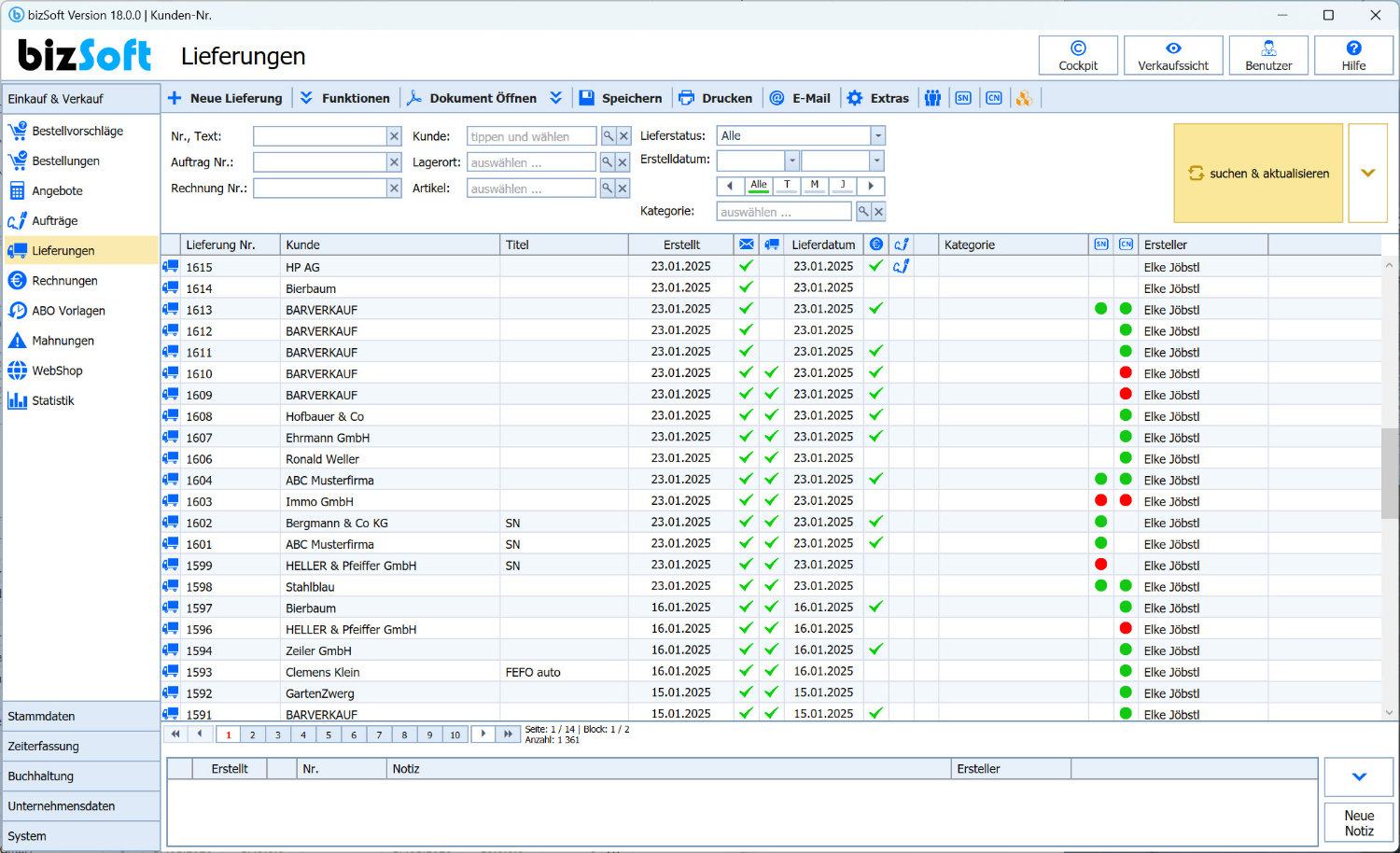
Task: Select the M month range toggle
Action: pos(815,186)
